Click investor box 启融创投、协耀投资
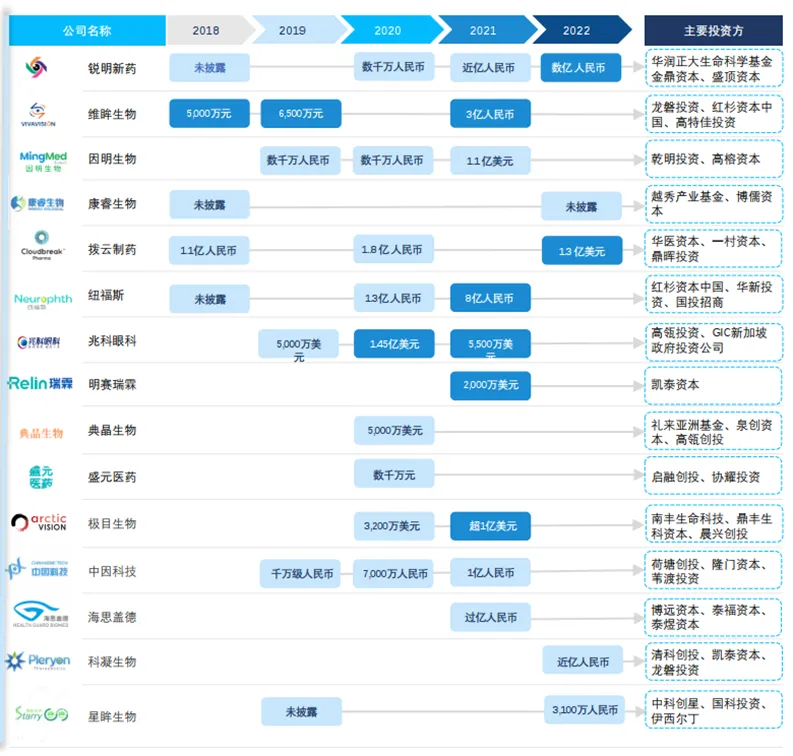 [x=714, y=476]
